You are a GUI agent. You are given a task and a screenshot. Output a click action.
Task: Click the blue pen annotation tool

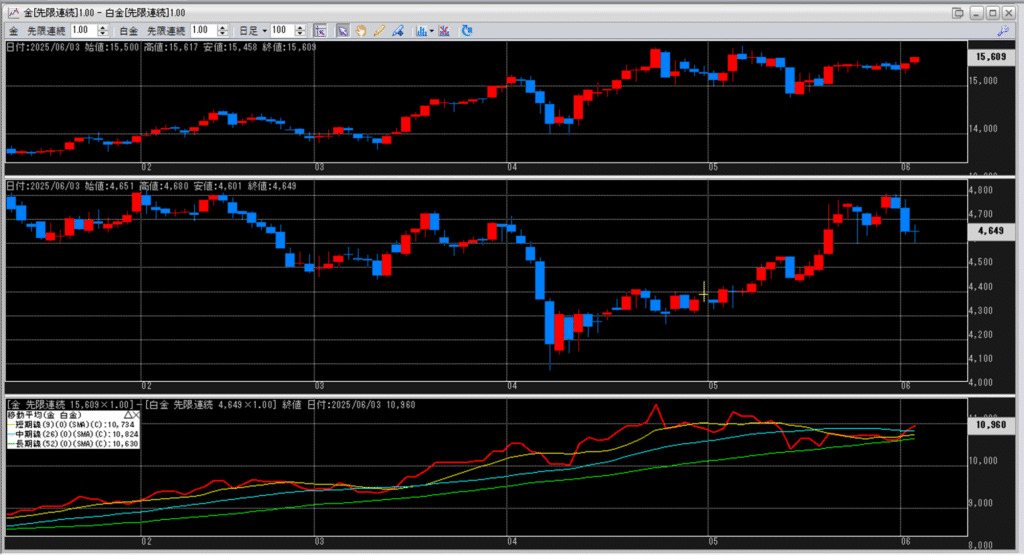[398, 31]
